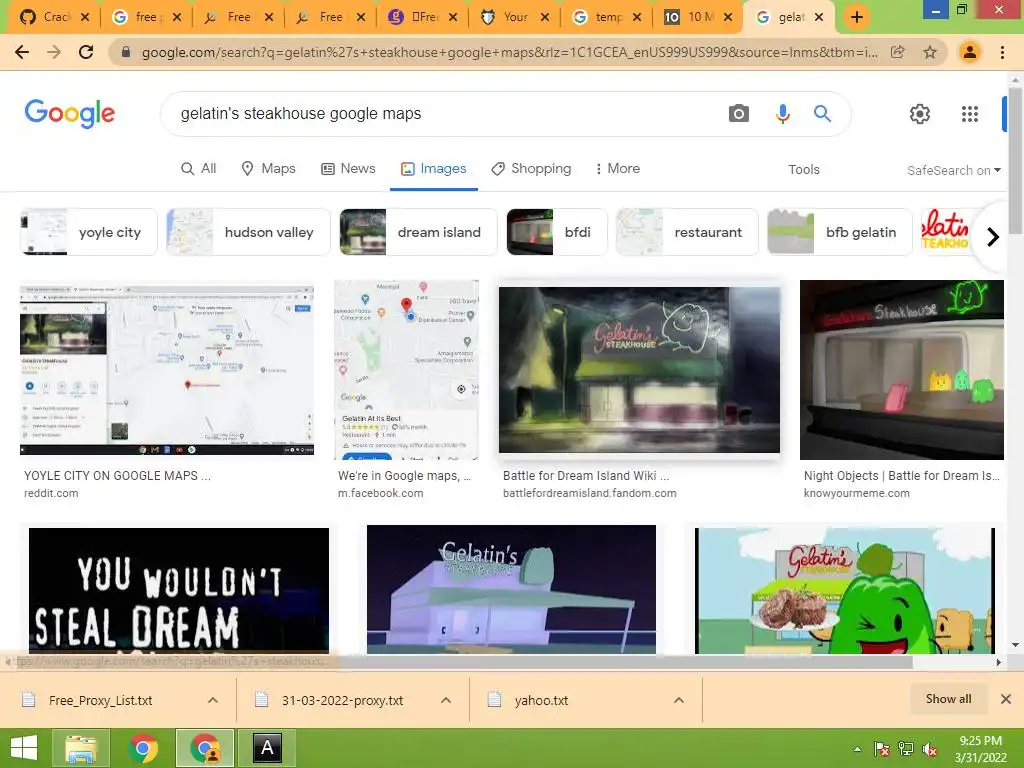The image size is (1024, 768).
Task: Open Windows Start menu
Action: click(24, 748)
